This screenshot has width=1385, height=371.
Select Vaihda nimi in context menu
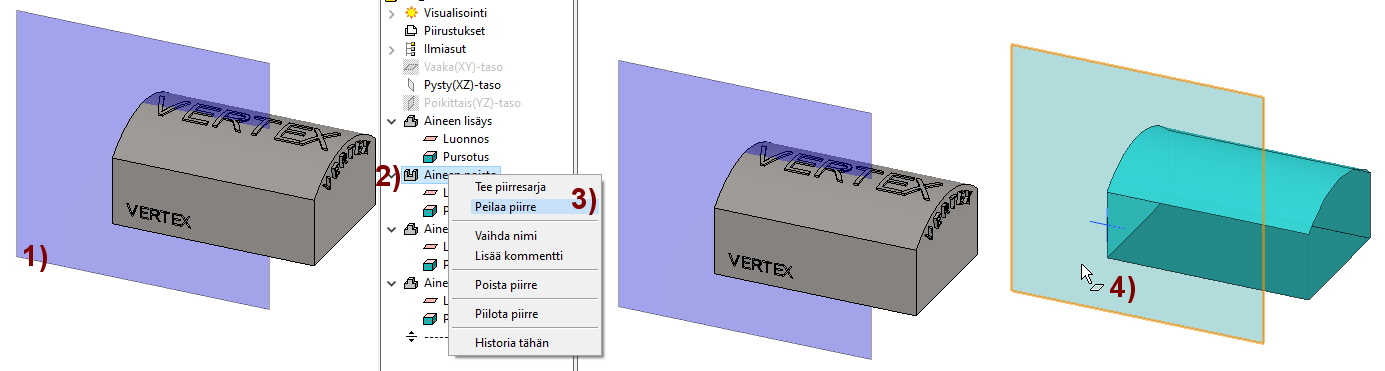click(525, 236)
